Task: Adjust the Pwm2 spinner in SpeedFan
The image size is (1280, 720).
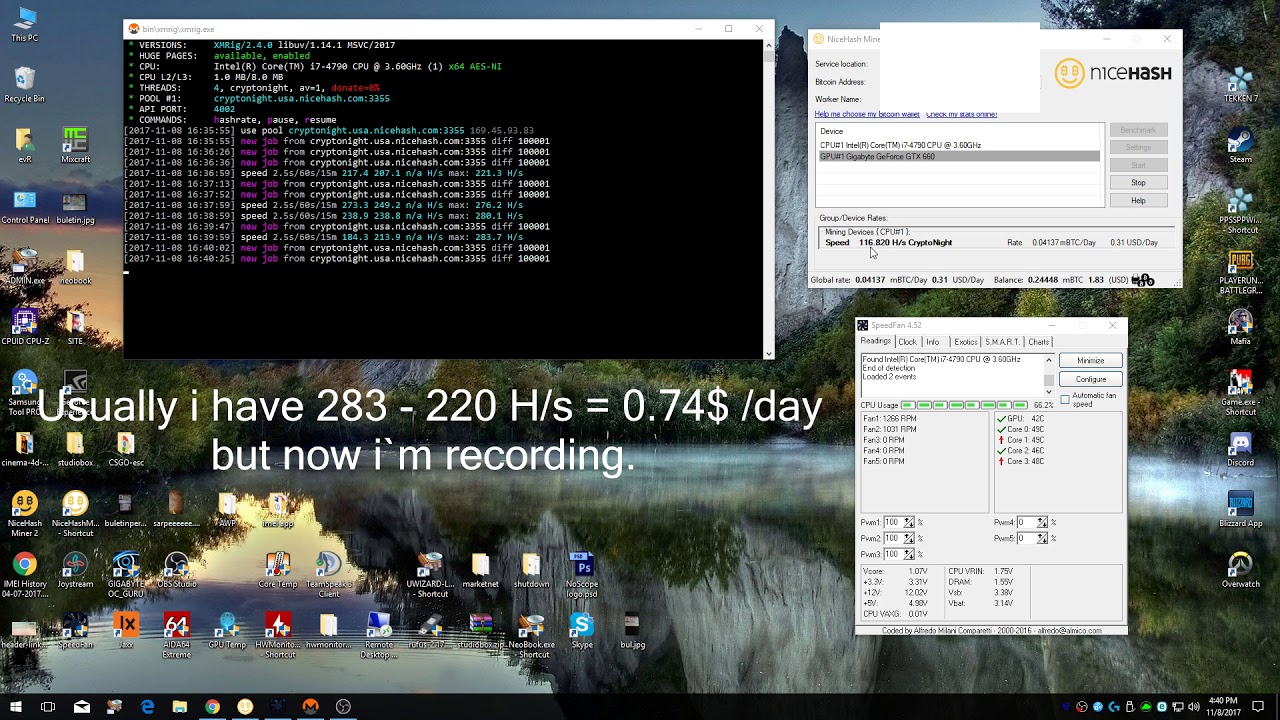Action: (x=909, y=538)
